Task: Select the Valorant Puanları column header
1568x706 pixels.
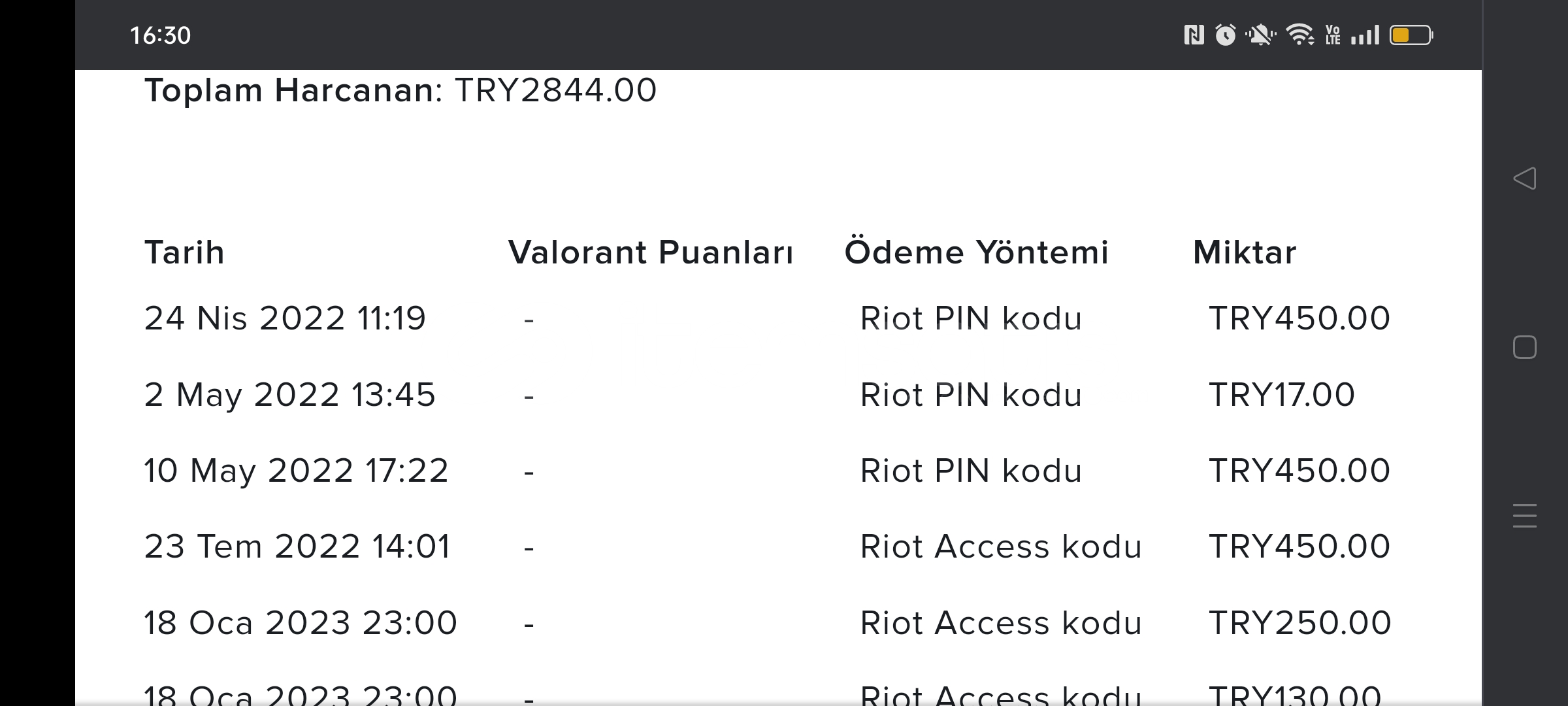Action: coord(651,252)
